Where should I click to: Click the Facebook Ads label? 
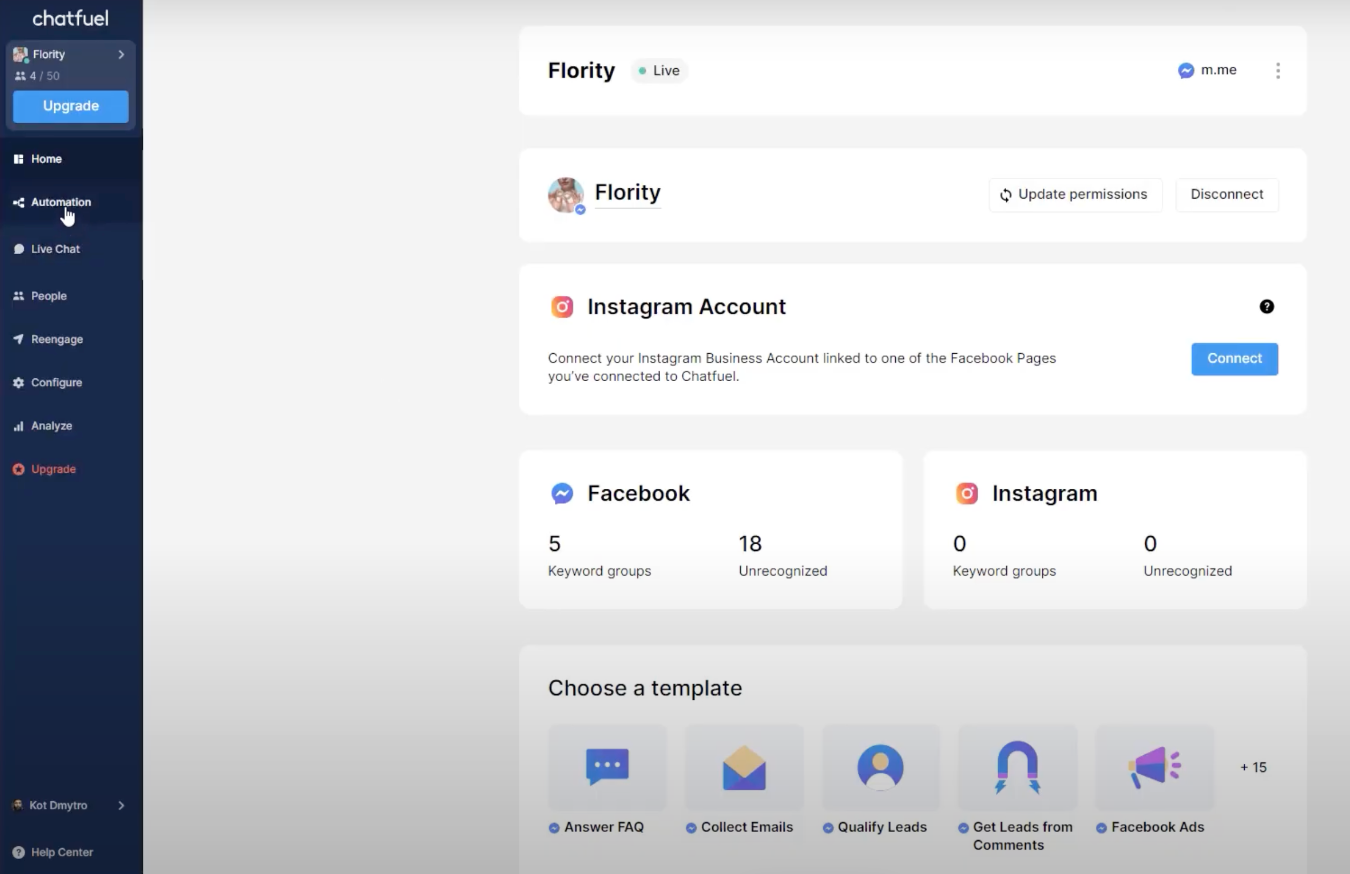coord(1158,827)
